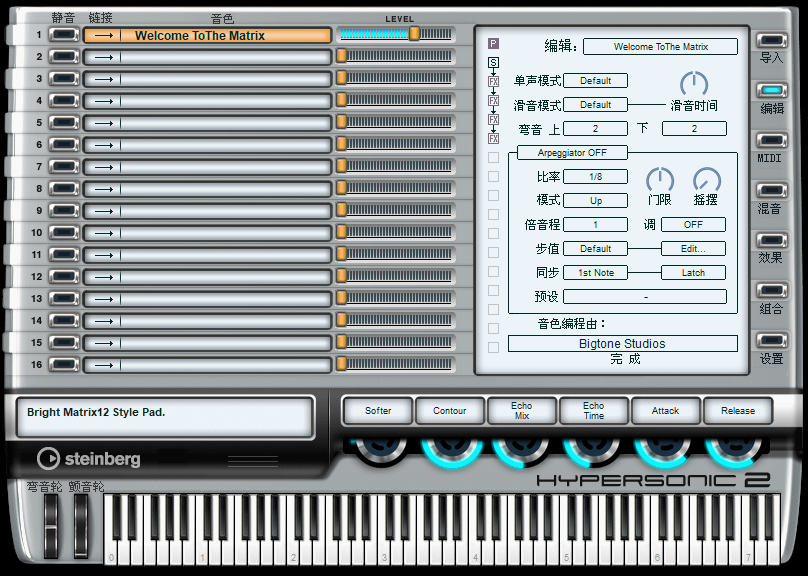Open the 设置 setup page
Viewport: 808px width, 576px height.
[771, 341]
